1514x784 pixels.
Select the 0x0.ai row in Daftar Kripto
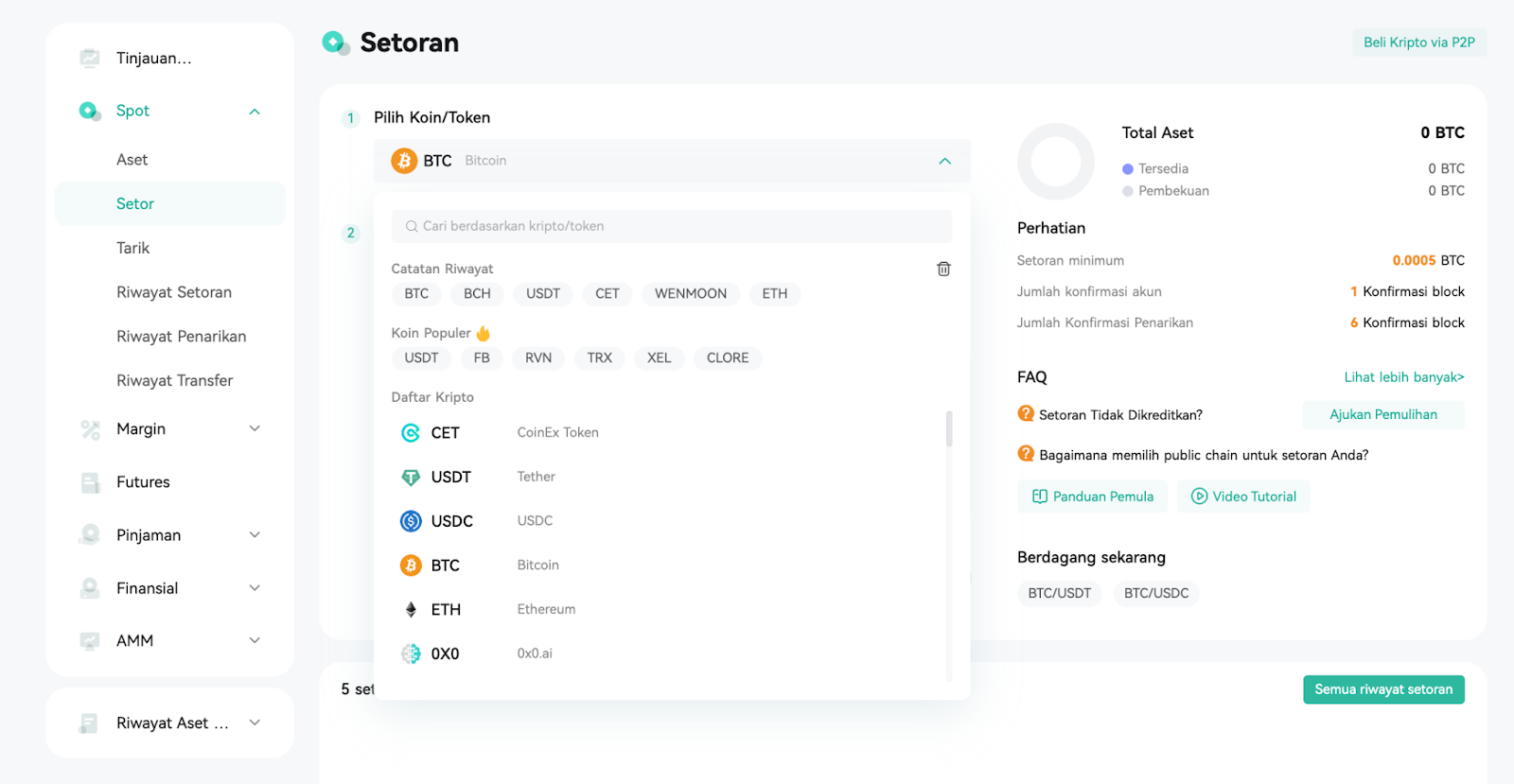click(x=668, y=653)
